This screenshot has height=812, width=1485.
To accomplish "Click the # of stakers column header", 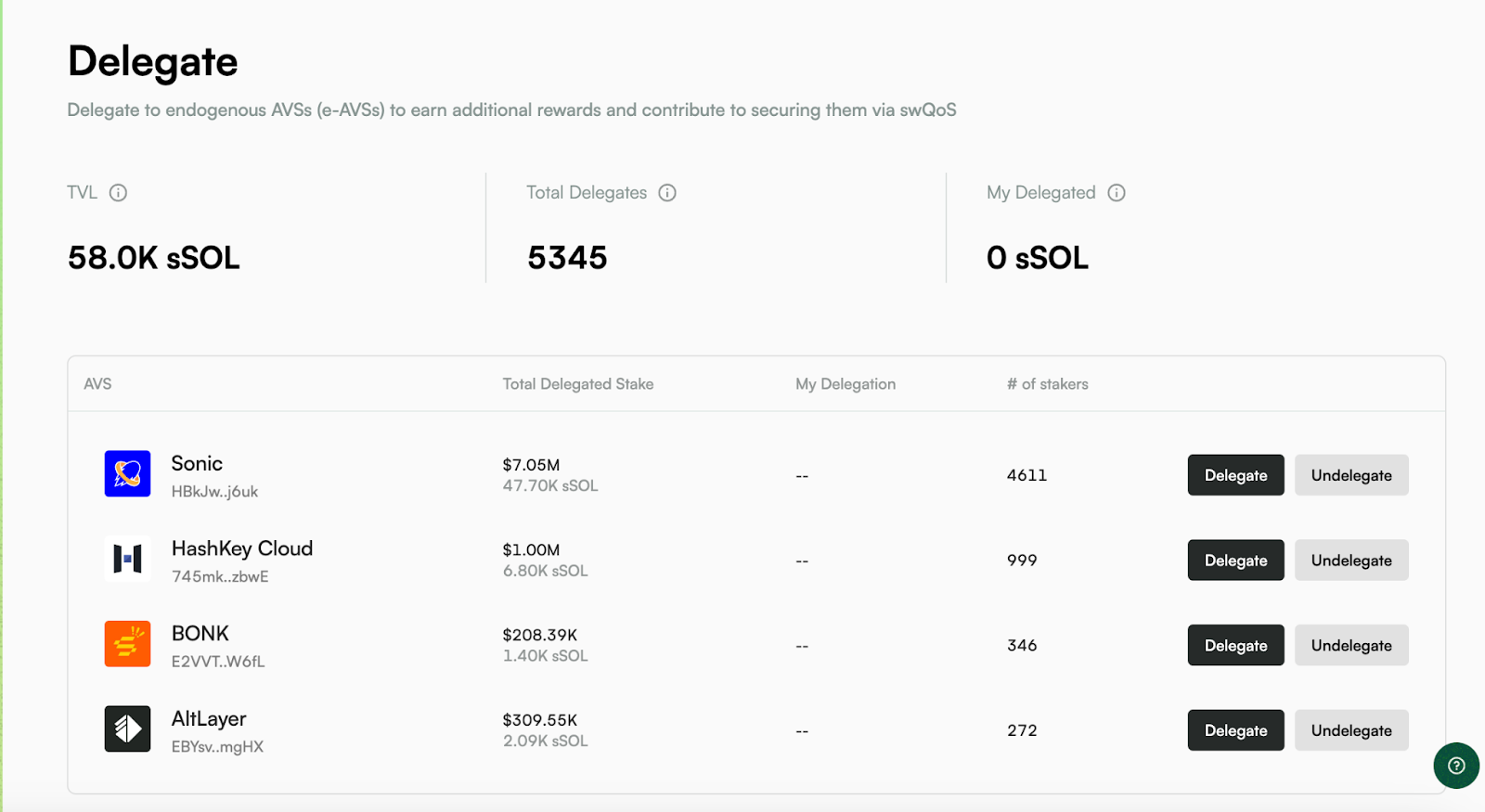I will [x=1048, y=384].
